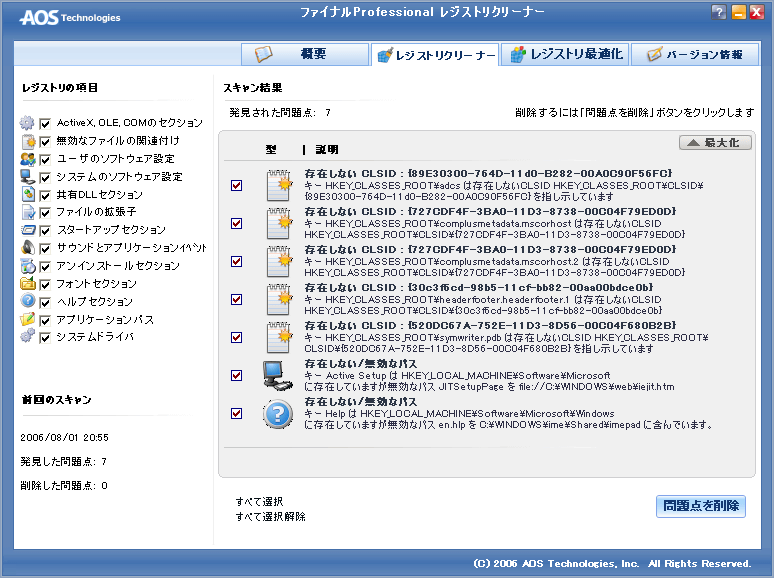Click the ファイルの拡張子 label
The height and width of the screenshot is (578, 774).
(x=96, y=212)
